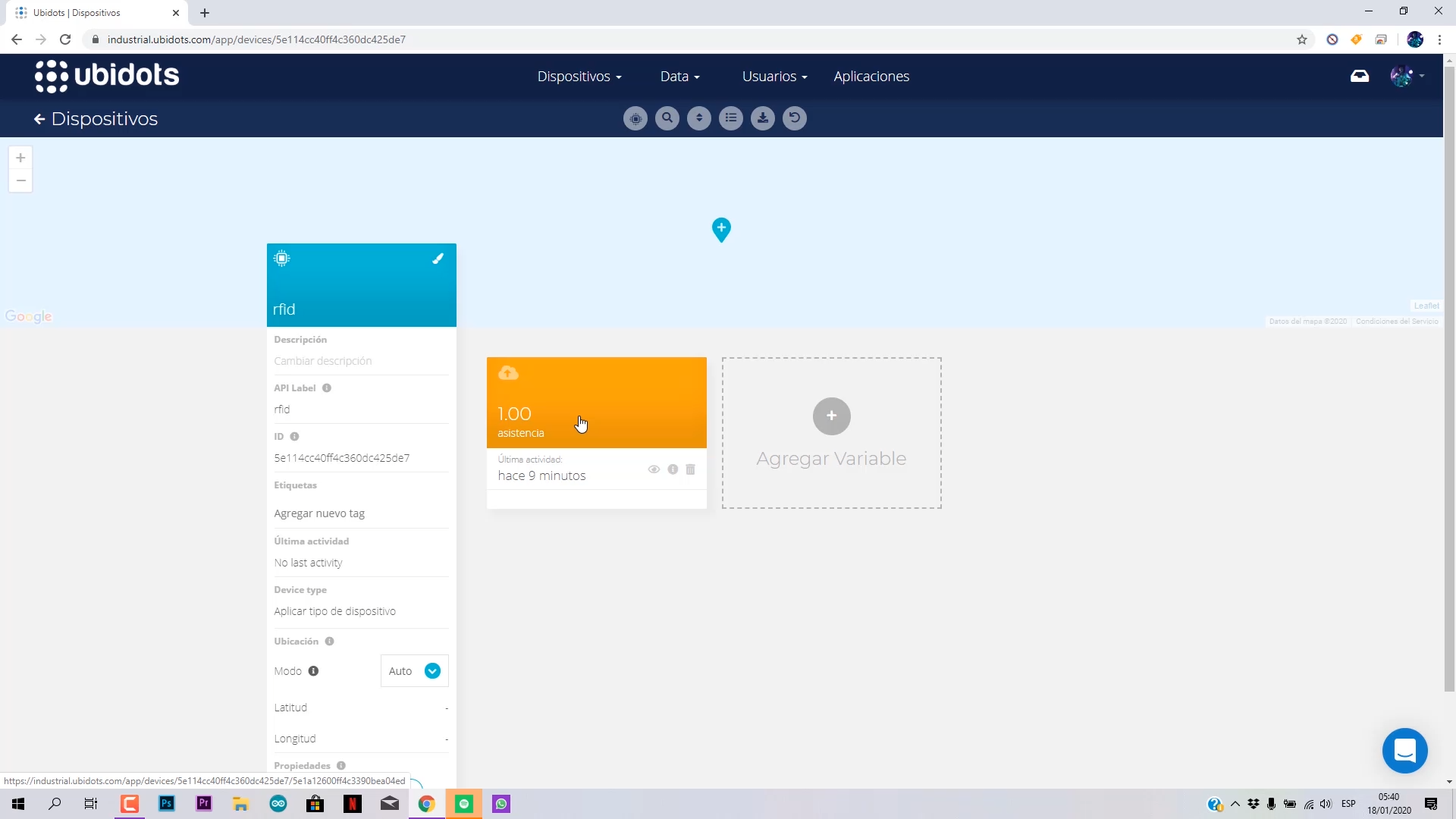Screen dimensions: 1456x819
Task: Click the Auto mode dropdown selector
Action: click(x=415, y=671)
